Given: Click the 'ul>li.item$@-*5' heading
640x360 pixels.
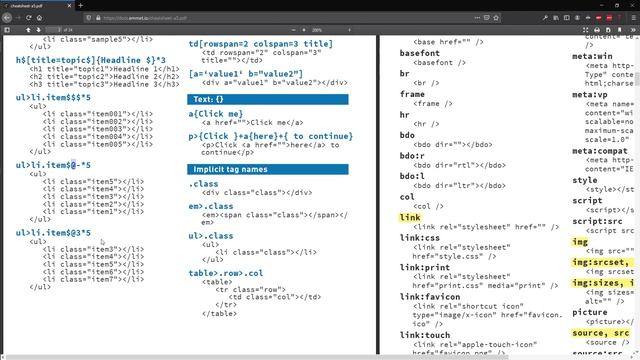Looking at the screenshot, I should (x=53, y=165).
